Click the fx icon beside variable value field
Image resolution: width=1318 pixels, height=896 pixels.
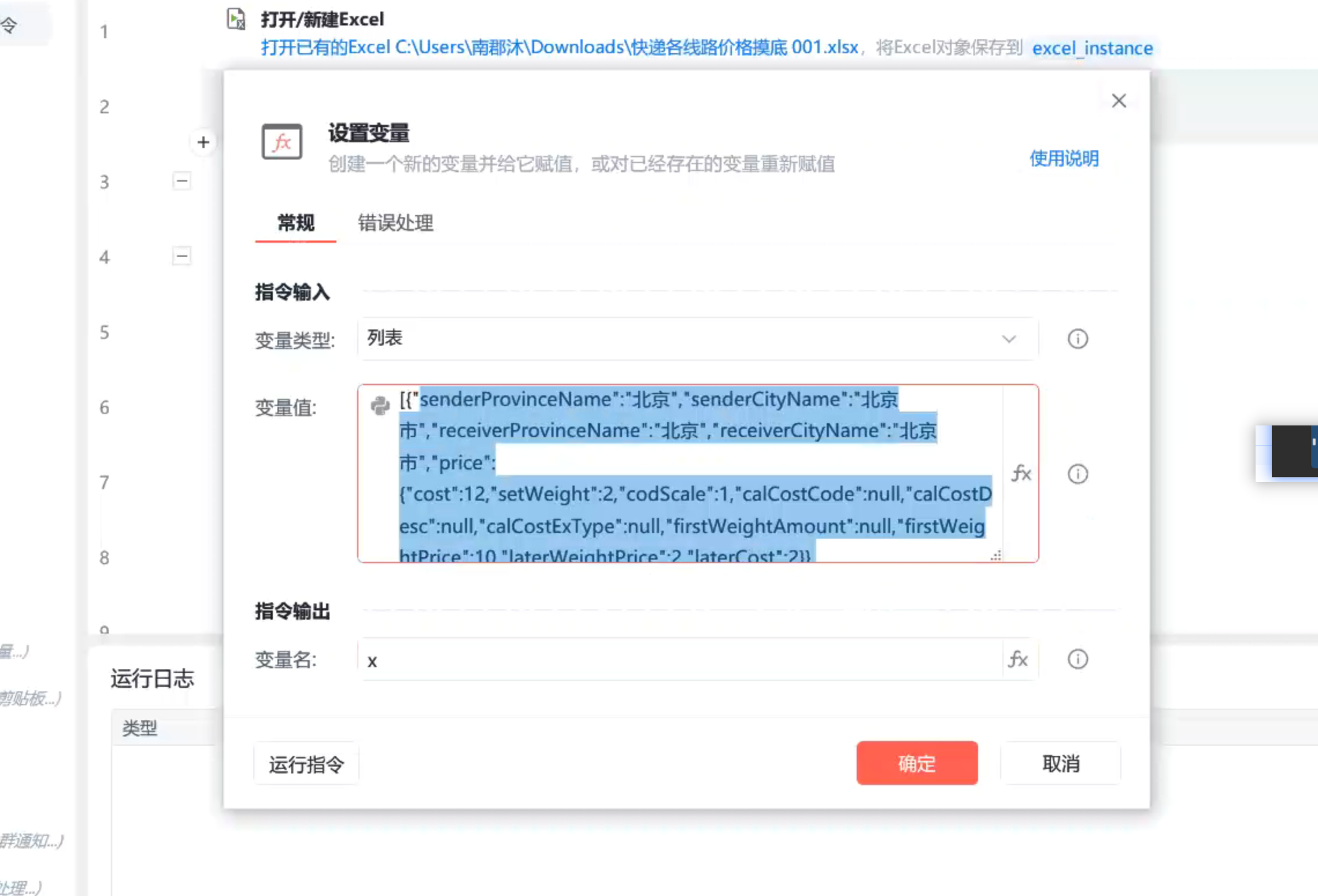[x=1021, y=473]
